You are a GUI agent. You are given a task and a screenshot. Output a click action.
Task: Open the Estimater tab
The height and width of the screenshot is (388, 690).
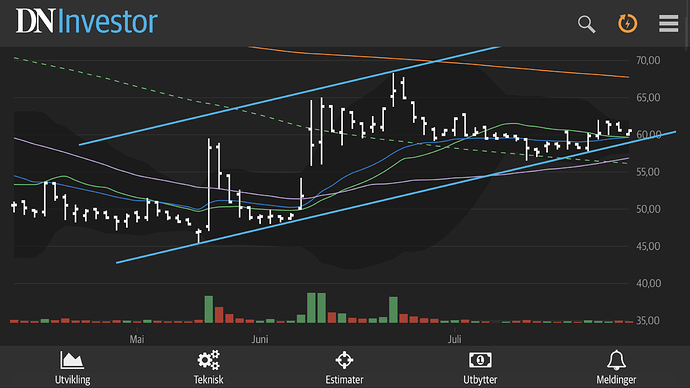(x=344, y=368)
